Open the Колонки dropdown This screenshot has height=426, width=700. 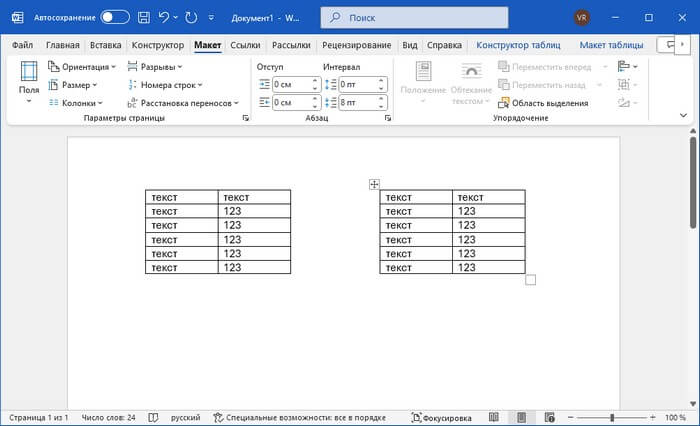76,103
